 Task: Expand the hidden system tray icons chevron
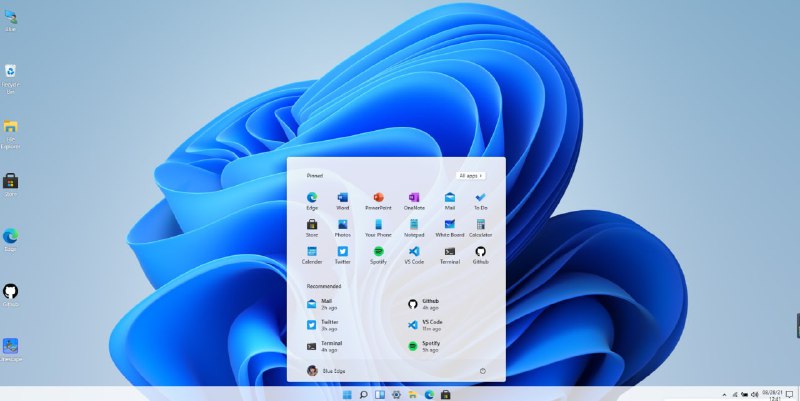point(724,395)
